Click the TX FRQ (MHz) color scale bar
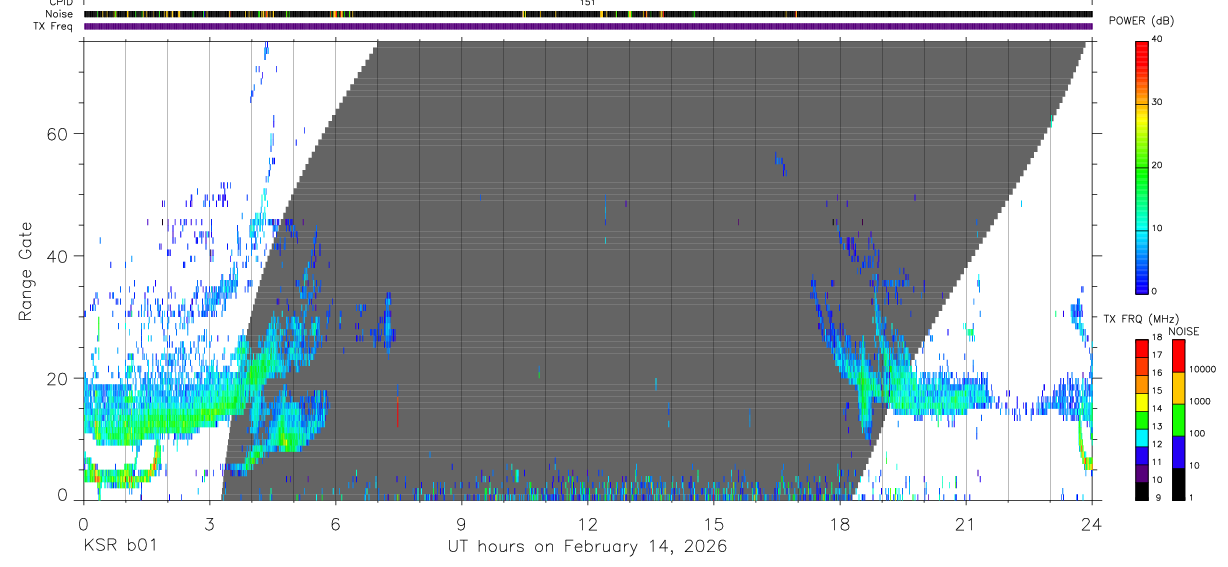The height and width of the screenshot is (567, 1228). (x=1142, y=420)
